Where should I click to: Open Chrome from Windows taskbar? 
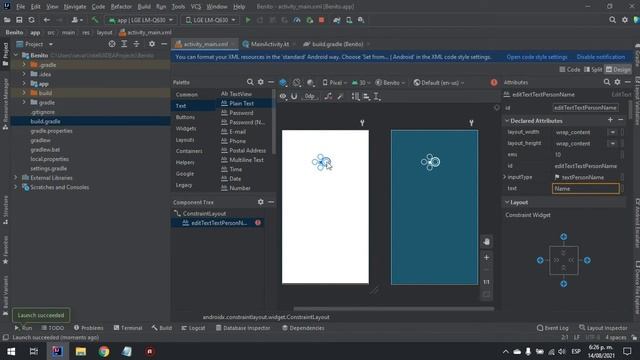tap(104, 351)
